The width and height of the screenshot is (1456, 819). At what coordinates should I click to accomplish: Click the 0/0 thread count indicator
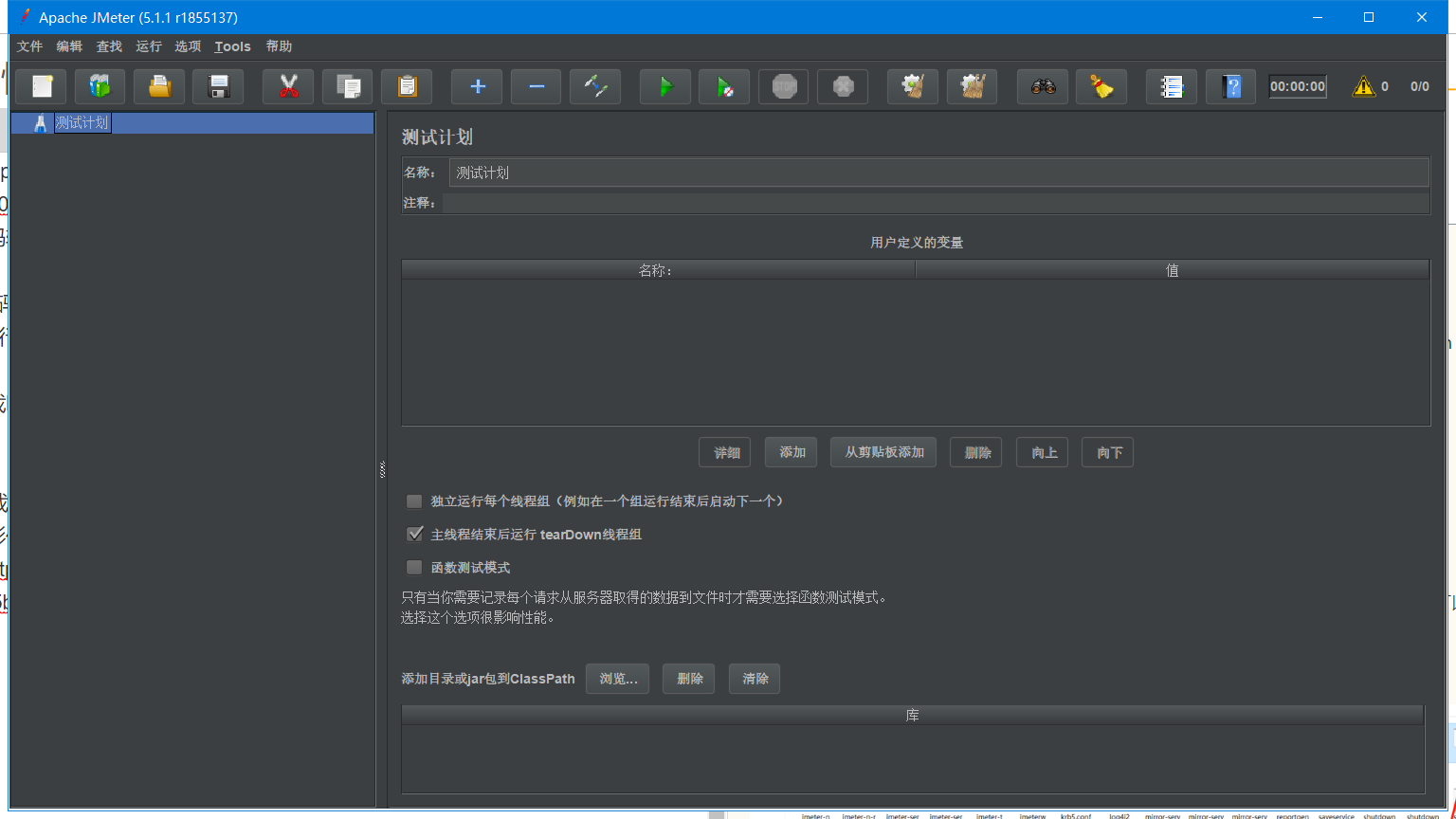tap(1419, 86)
